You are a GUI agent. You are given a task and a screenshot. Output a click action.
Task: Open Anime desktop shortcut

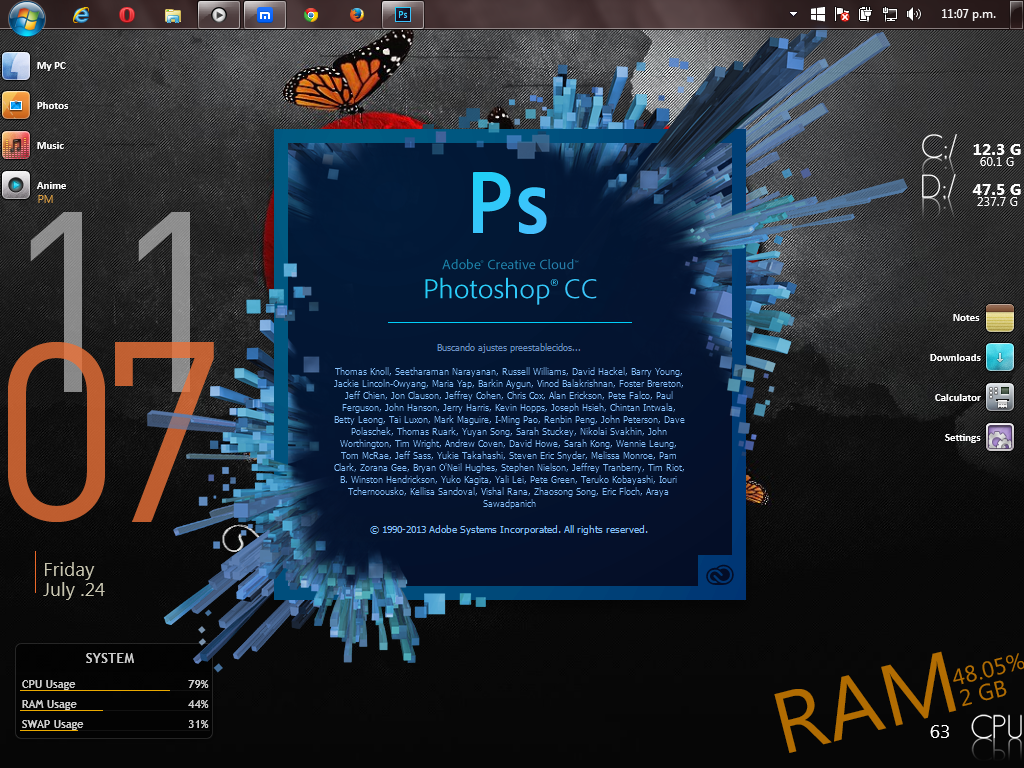[x=35, y=185]
